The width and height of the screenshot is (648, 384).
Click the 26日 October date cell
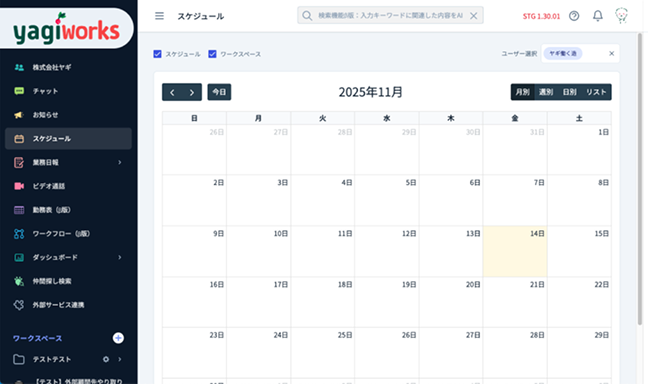[x=194, y=149]
